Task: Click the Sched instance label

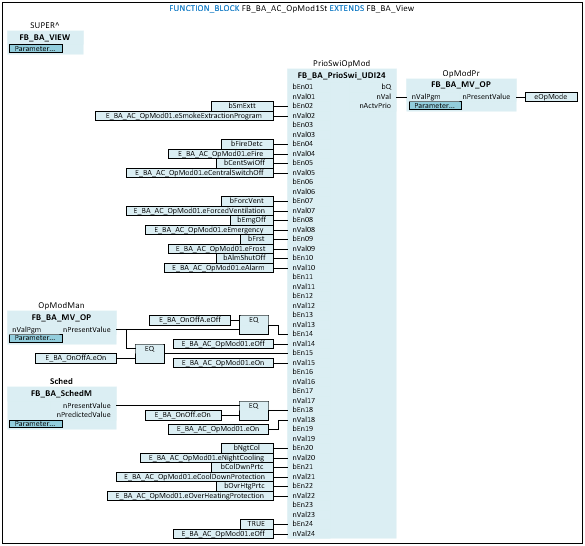Action: click(x=61, y=381)
